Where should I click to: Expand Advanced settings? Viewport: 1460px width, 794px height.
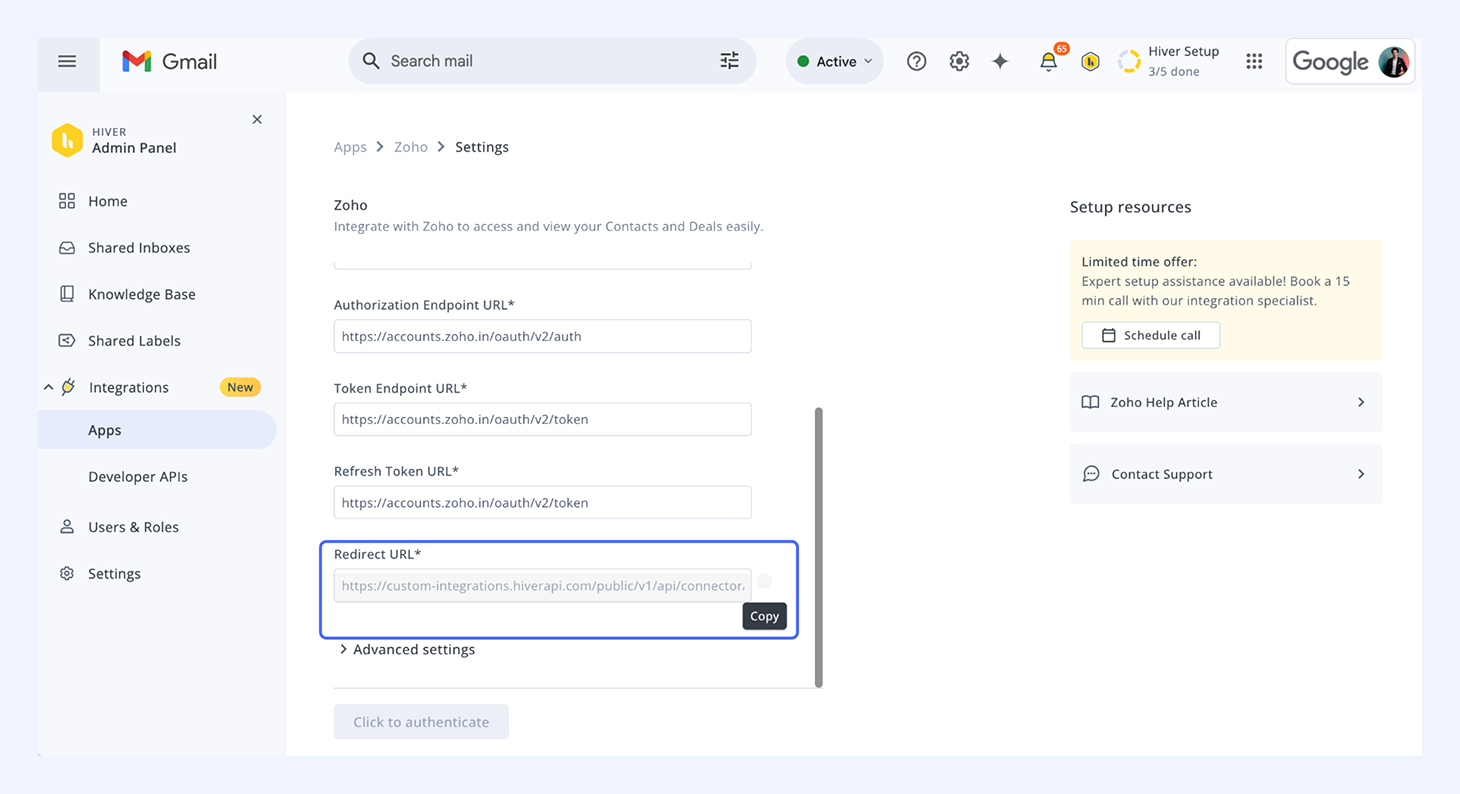point(406,650)
